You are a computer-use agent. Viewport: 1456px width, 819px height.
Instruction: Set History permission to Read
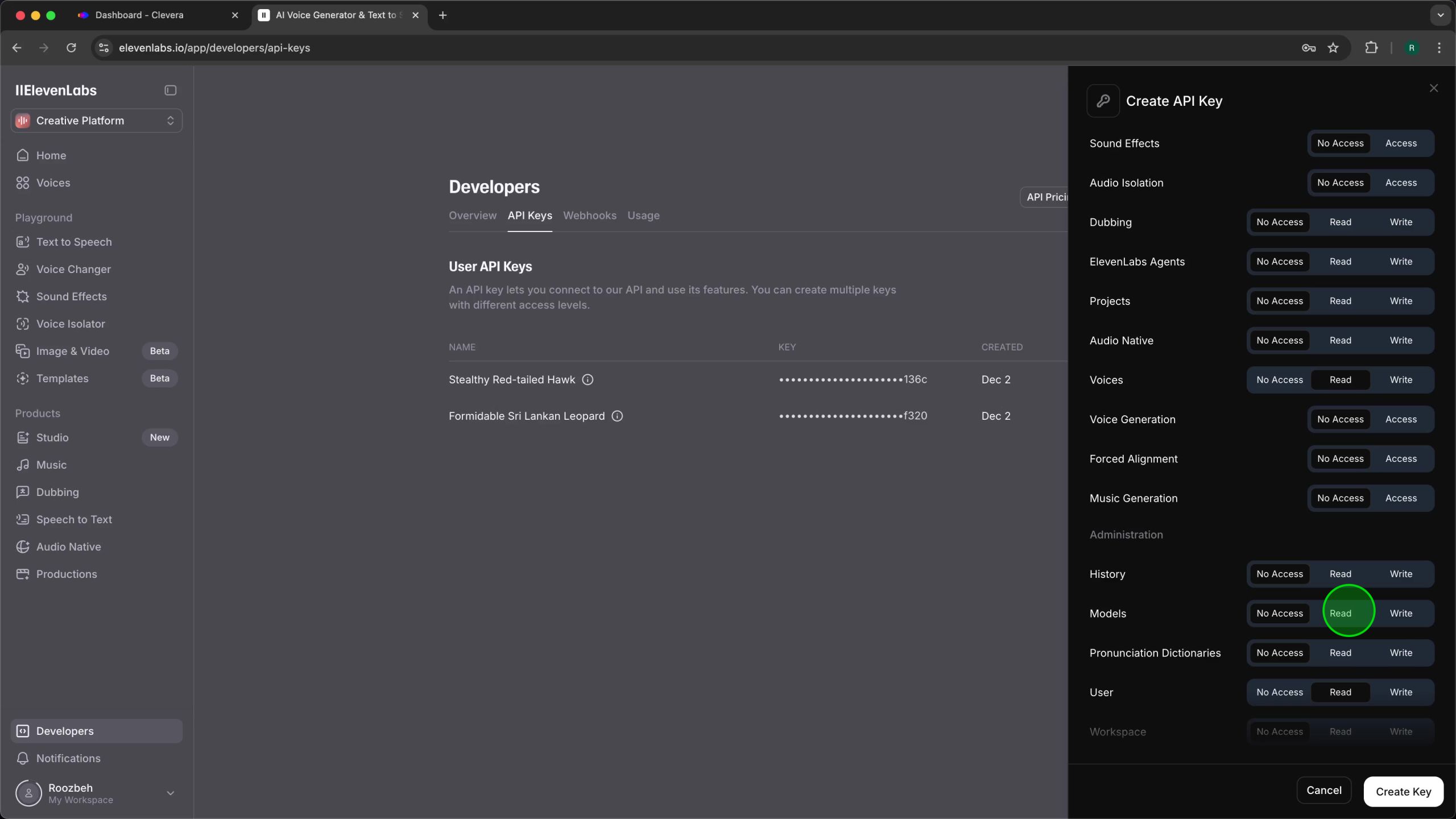[1341, 574]
